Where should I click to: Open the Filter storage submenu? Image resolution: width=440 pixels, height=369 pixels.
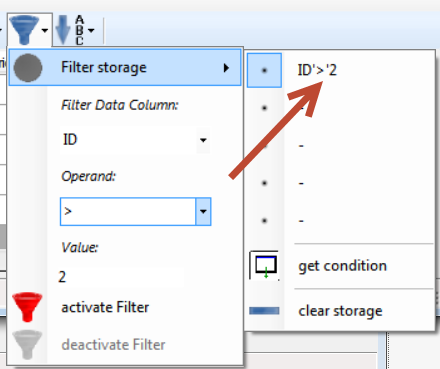click(125, 67)
